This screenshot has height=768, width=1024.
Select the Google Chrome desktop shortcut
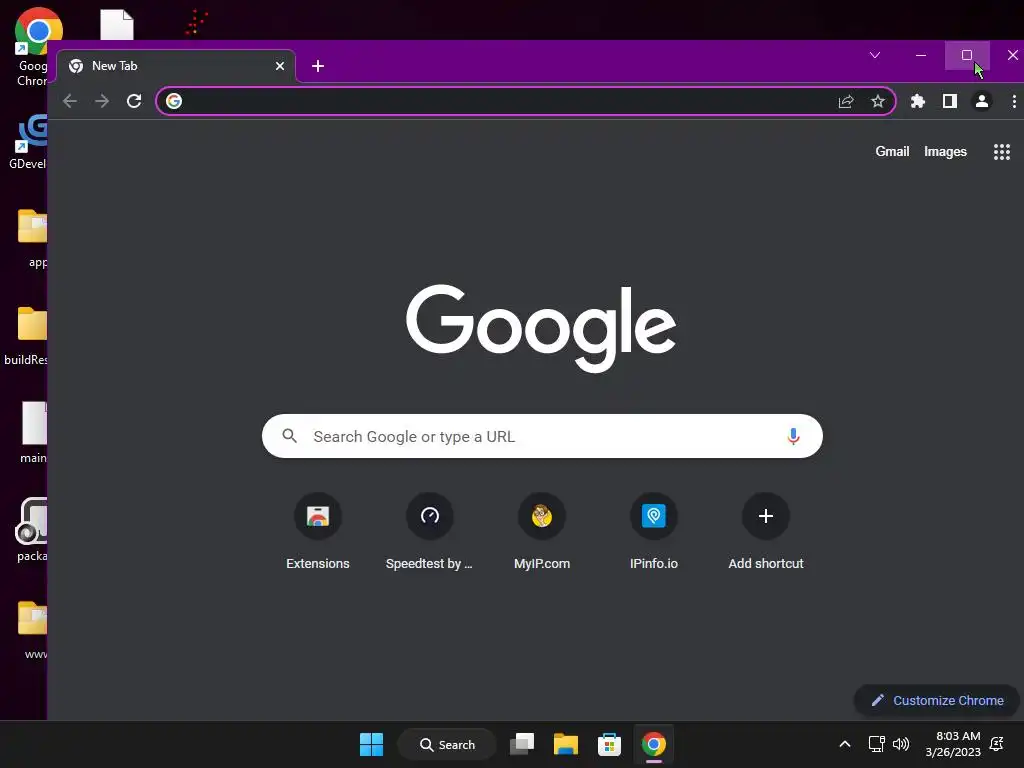click(33, 48)
